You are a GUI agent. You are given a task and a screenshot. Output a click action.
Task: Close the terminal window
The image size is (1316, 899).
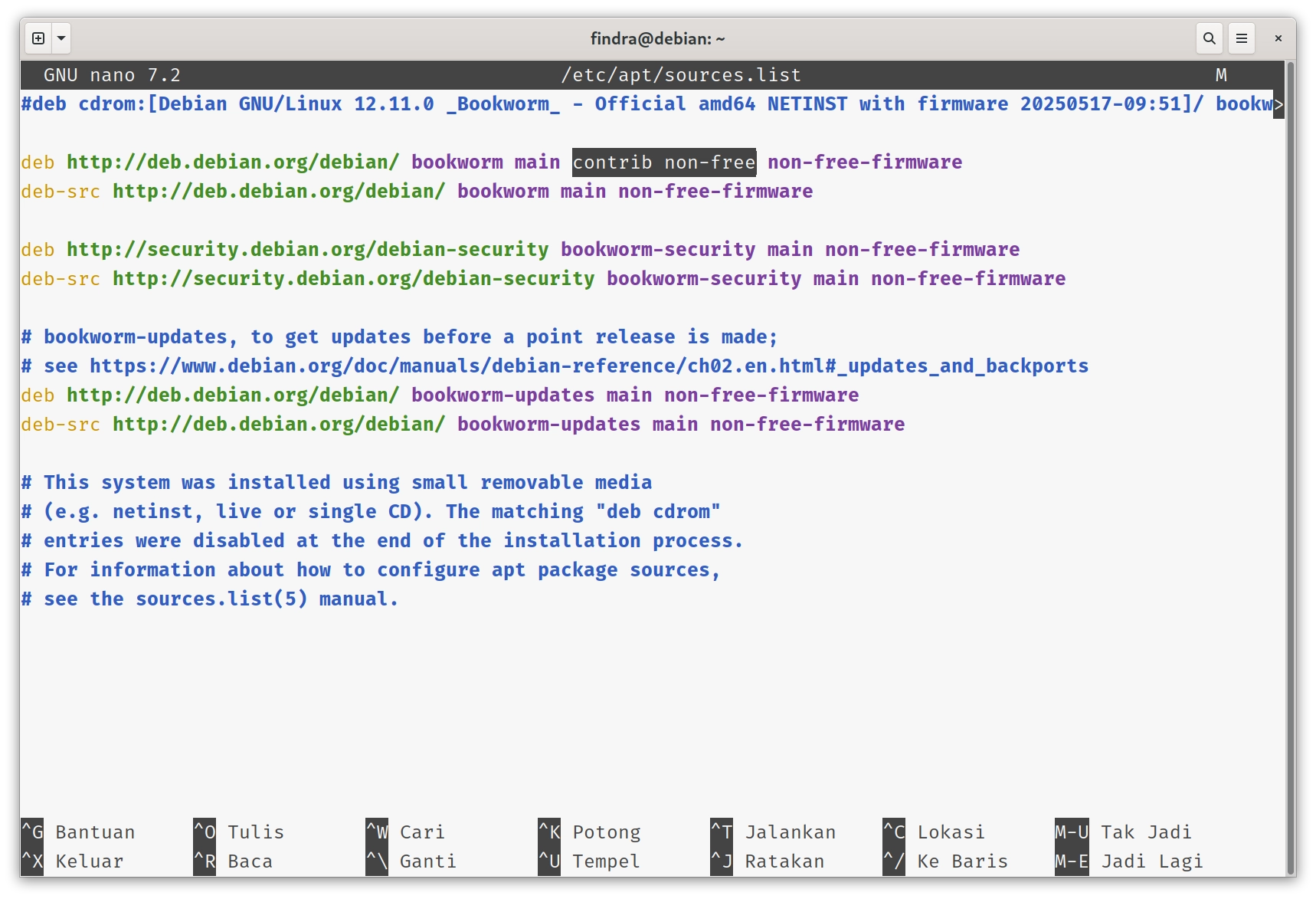coord(1278,38)
